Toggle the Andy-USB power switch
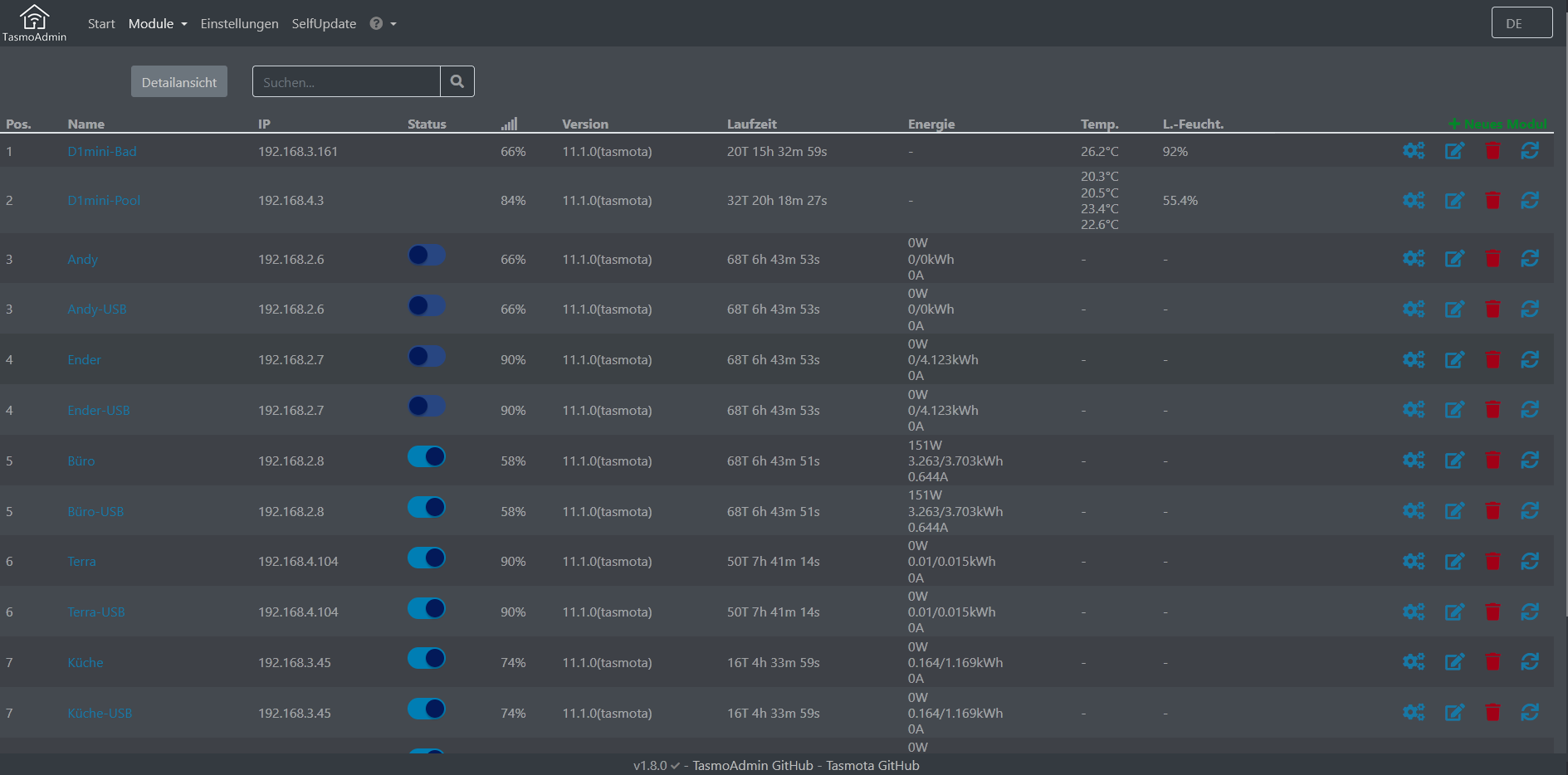Viewport: 1568px width, 775px height. pos(427,306)
